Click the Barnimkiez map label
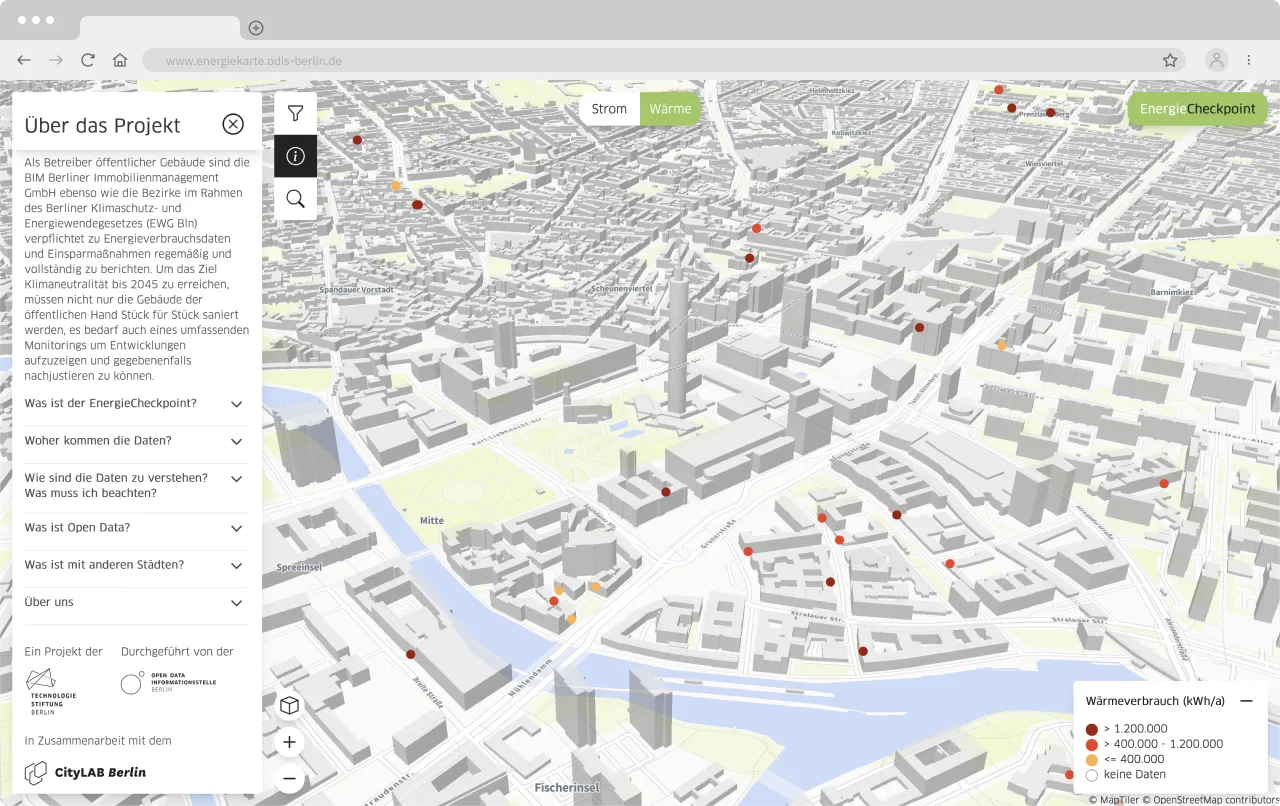Image resolution: width=1280 pixels, height=806 pixels. [1172, 293]
